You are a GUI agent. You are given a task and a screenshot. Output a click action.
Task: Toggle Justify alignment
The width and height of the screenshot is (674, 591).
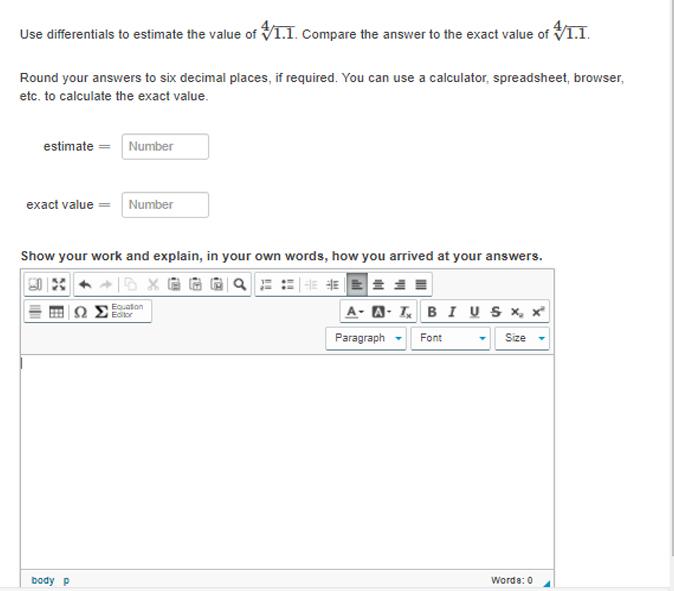pyautogui.click(x=421, y=285)
